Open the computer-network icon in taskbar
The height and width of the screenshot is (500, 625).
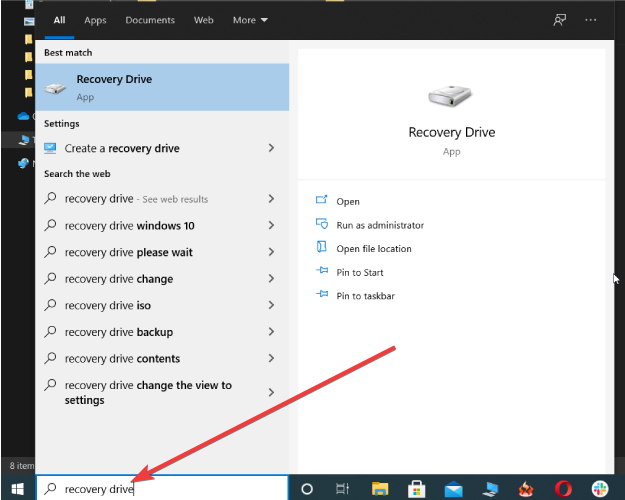coord(490,489)
